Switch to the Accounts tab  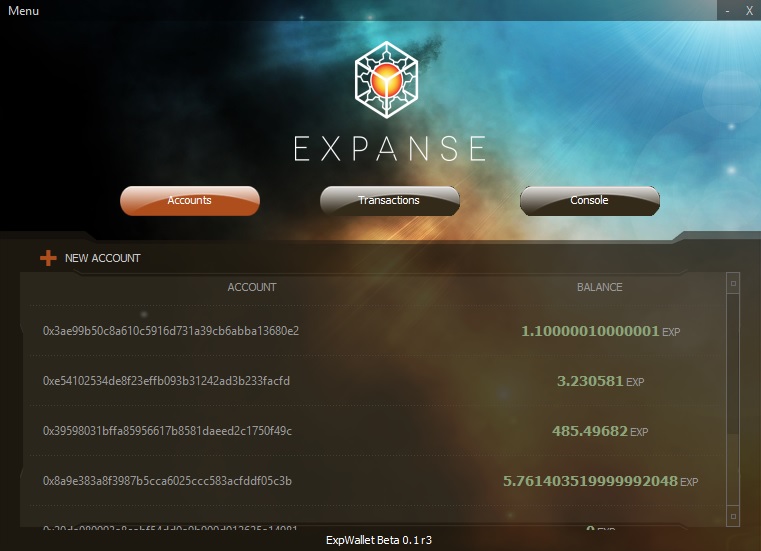190,200
